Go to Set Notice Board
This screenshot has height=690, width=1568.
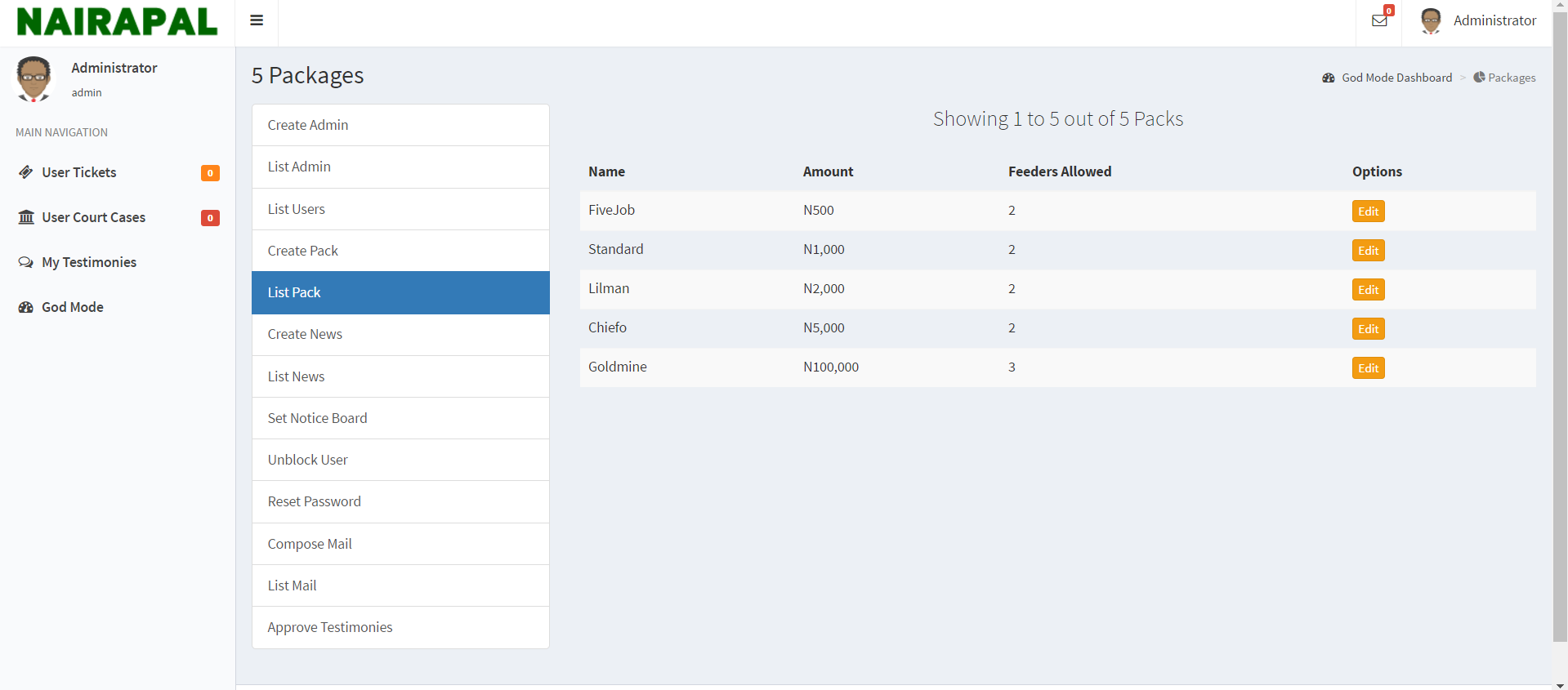pyautogui.click(x=318, y=418)
